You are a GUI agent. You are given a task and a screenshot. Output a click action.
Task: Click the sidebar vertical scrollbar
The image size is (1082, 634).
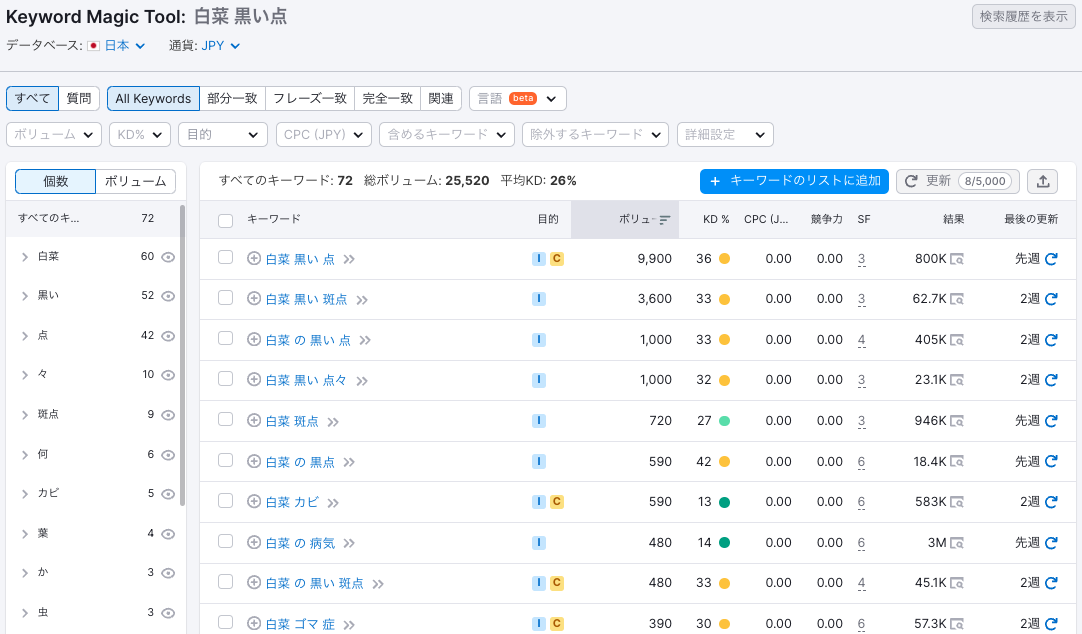tap(182, 355)
